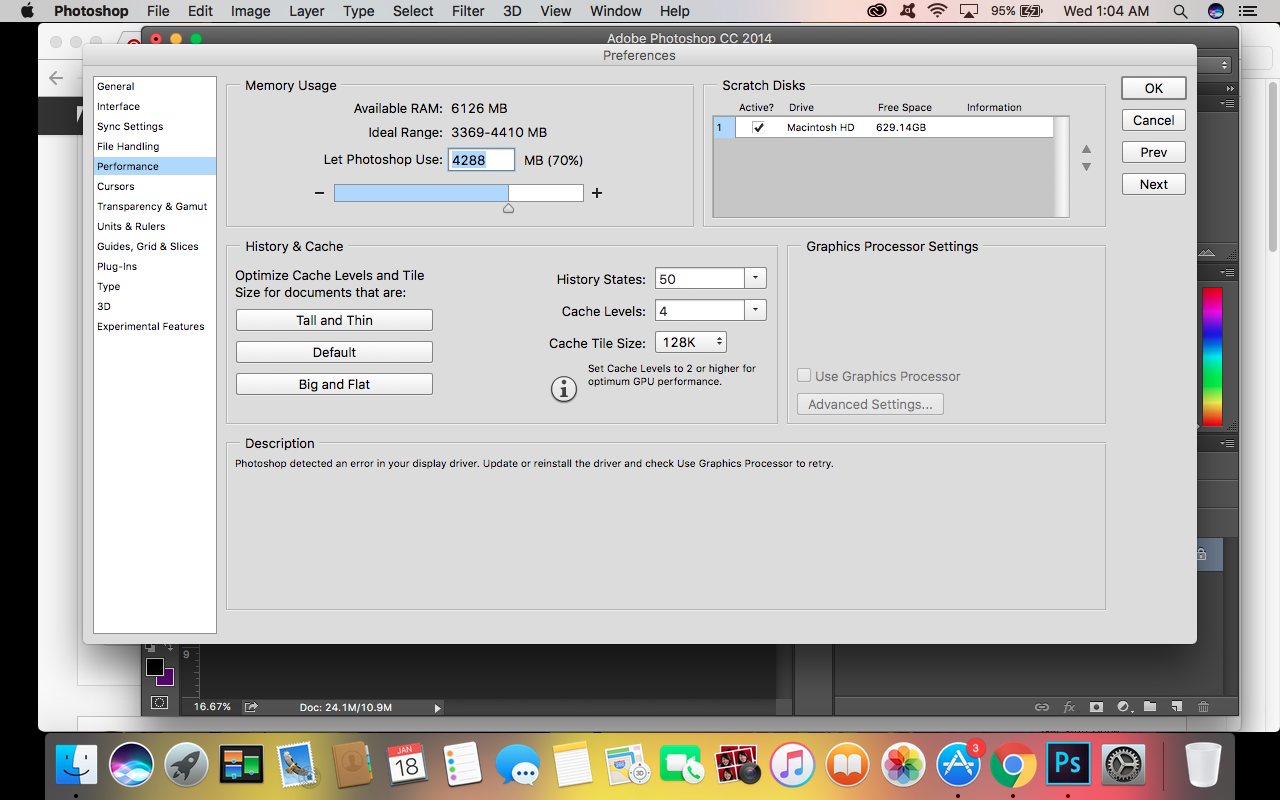Toggle the Quick Mask mode icon
This screenshot has height=800, width=1280.
coord(159,703)
